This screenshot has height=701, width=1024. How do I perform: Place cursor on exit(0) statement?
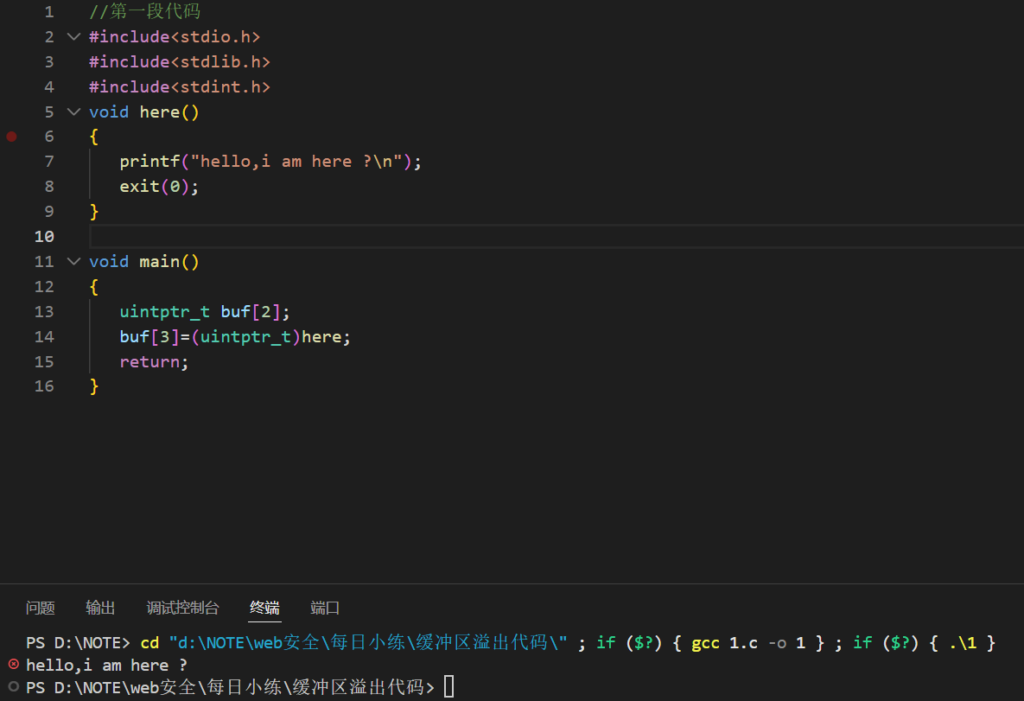tap(158, 187)
